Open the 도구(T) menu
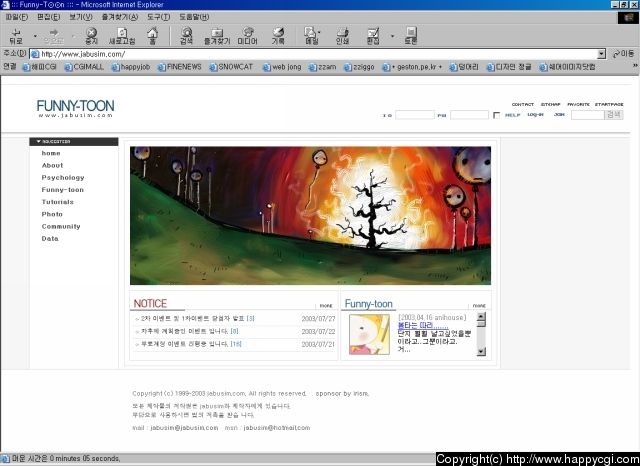640x466 pixels. 158,17
